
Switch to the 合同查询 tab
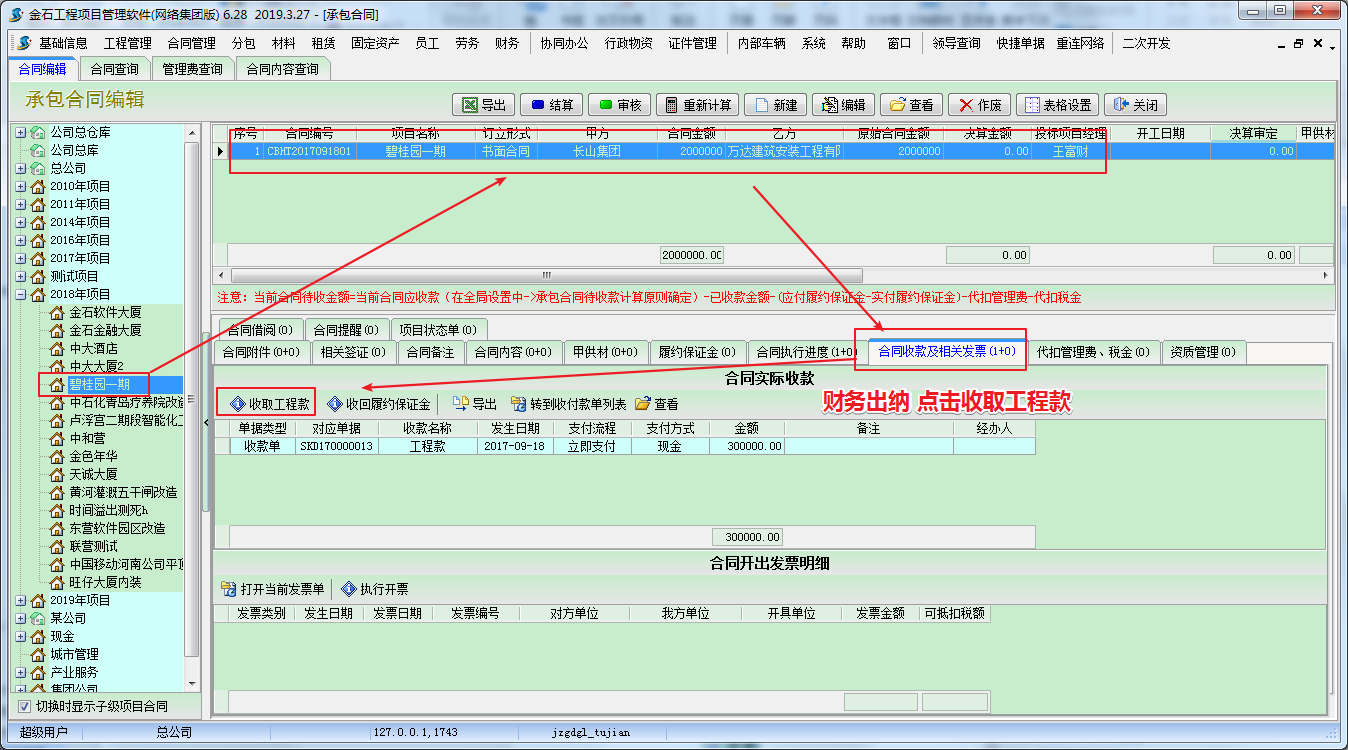tap(114, 69)
